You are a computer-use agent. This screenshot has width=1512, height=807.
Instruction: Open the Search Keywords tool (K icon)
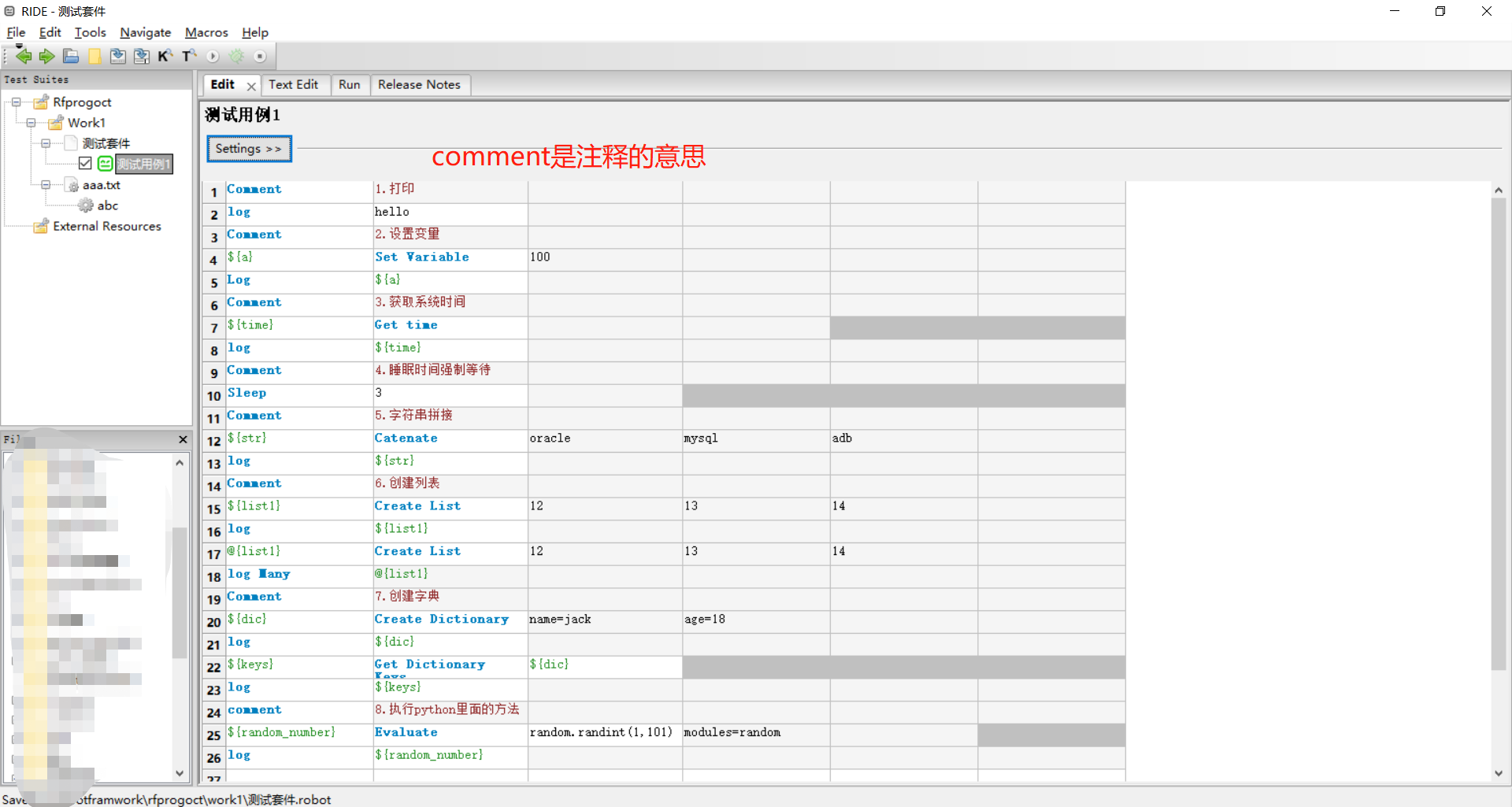point(165,56)
